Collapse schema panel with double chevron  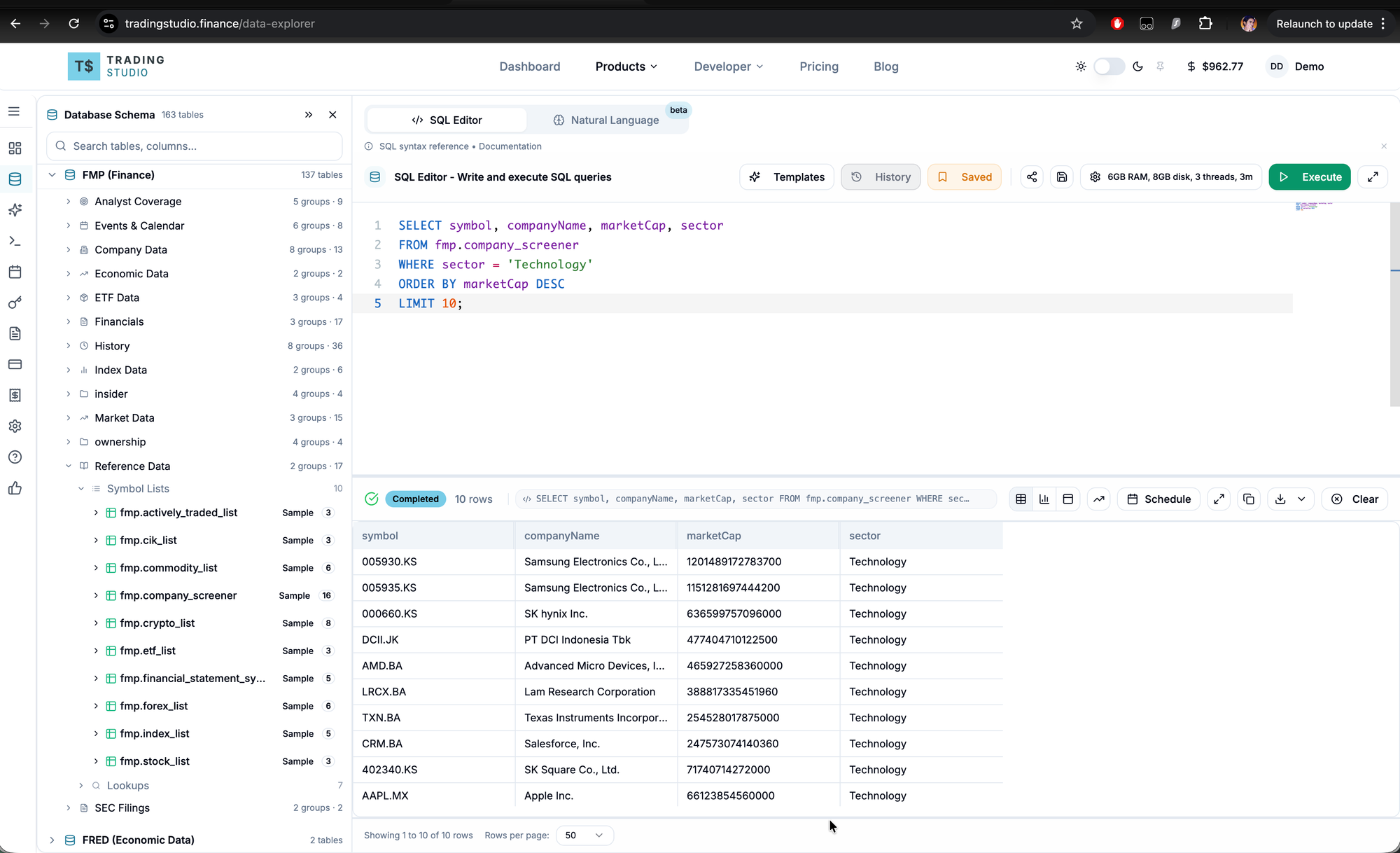(309, 115)
